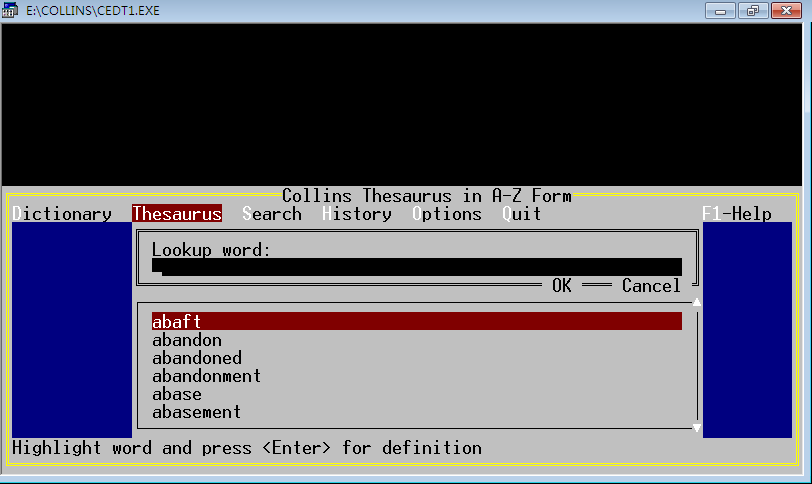
Task: Choose Quit from the menu bar
Action: (x=521, y=214)
